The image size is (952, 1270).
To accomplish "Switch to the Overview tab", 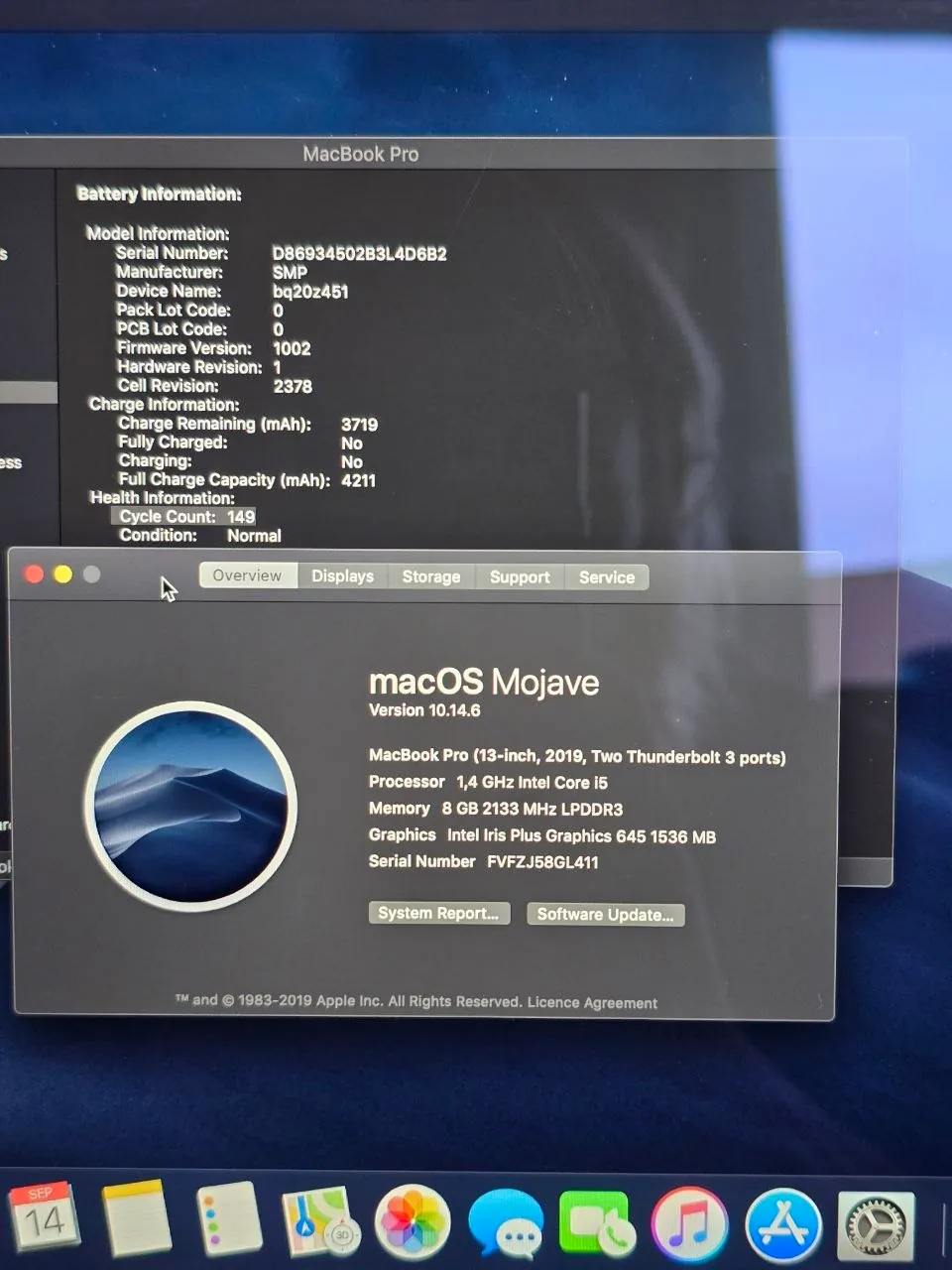I will tap(247, 575).
